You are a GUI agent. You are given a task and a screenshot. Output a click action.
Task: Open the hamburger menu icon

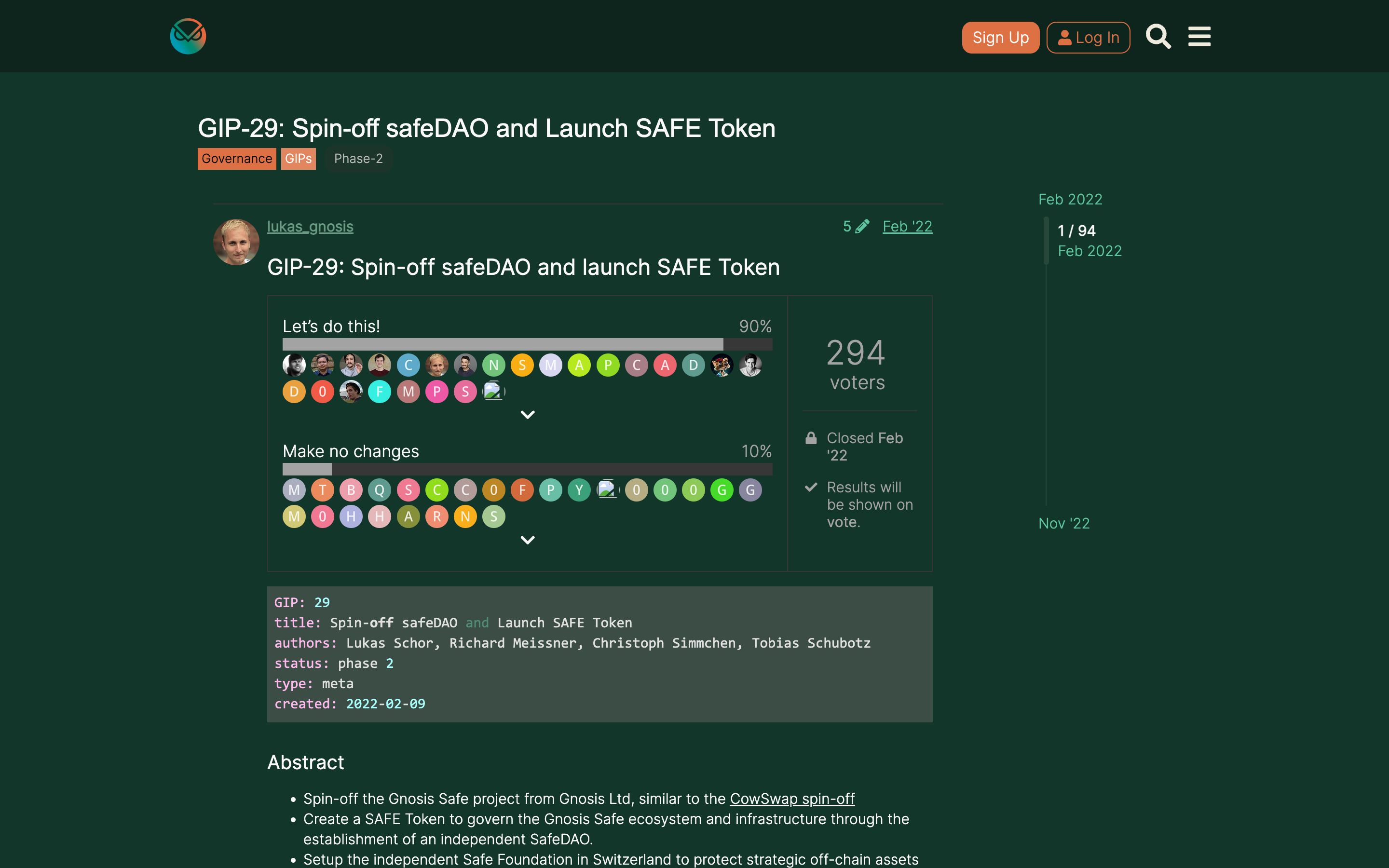click(x=1199, y=36)
